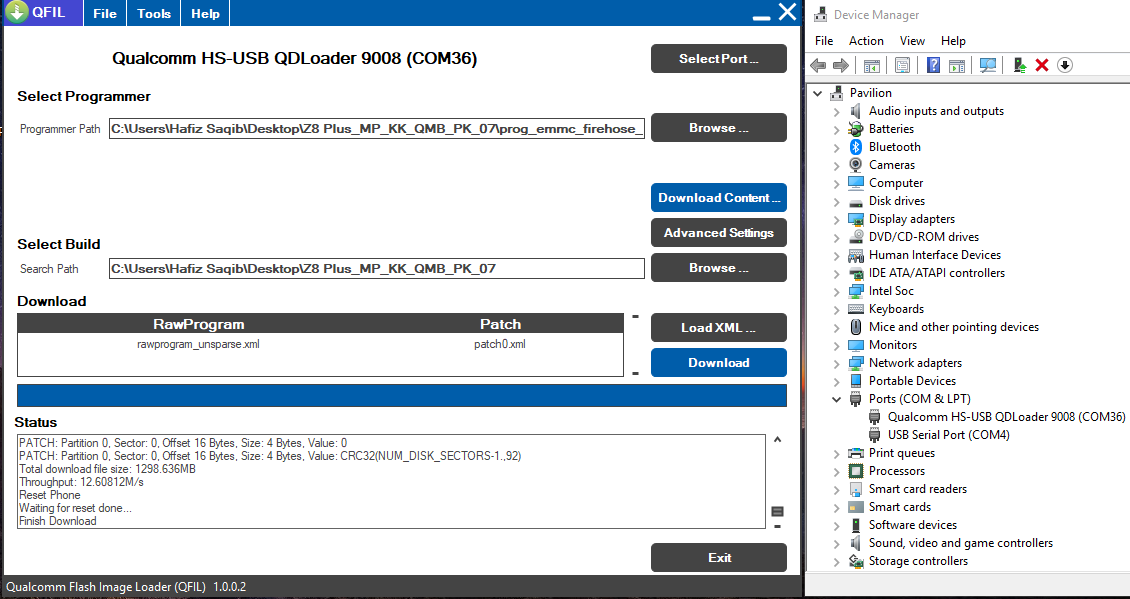Click the Exit button in QFIL
Screen dimensions: 1130x599
point(719,557)
